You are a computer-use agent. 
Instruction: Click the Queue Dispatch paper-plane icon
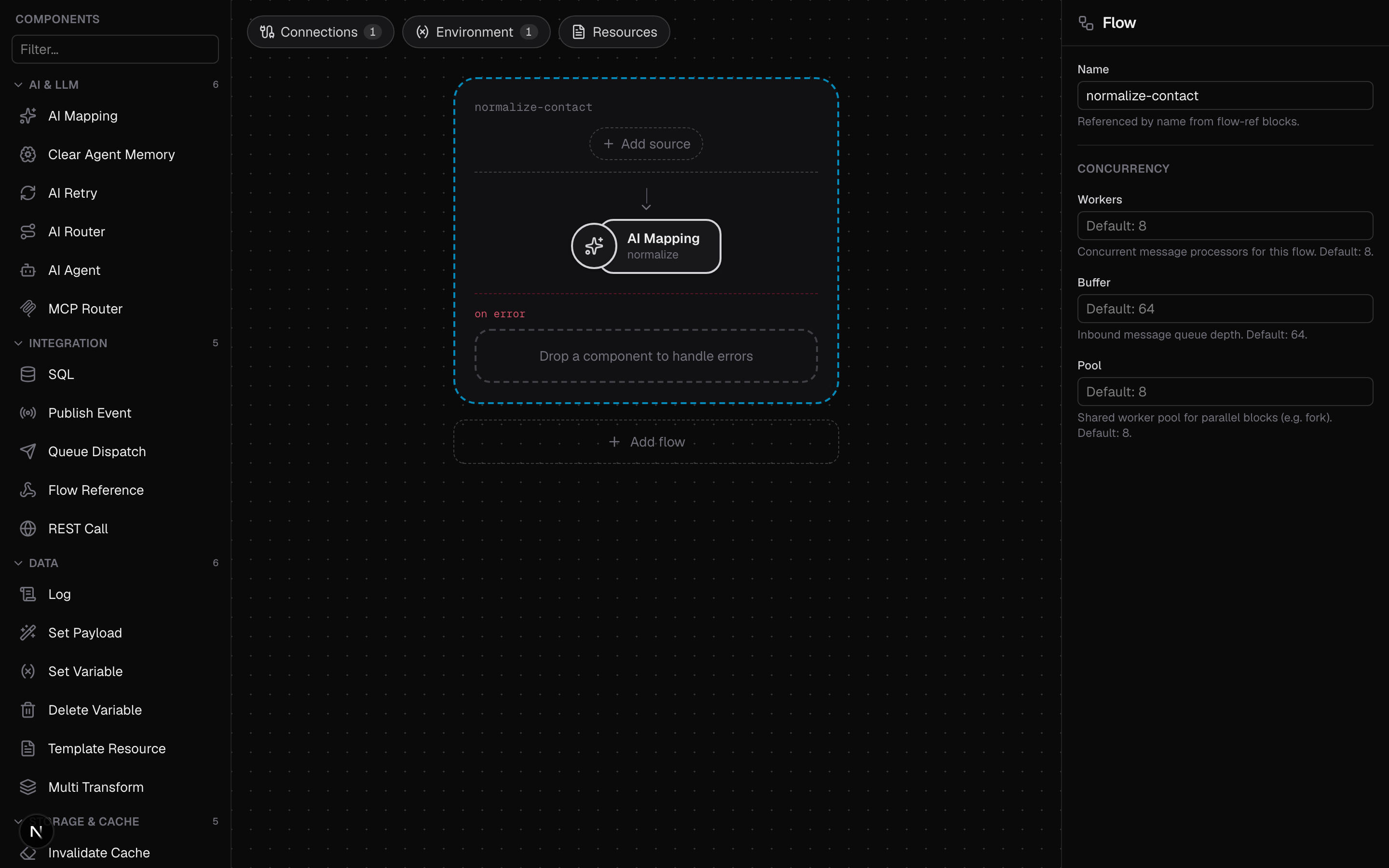(27, 451)
